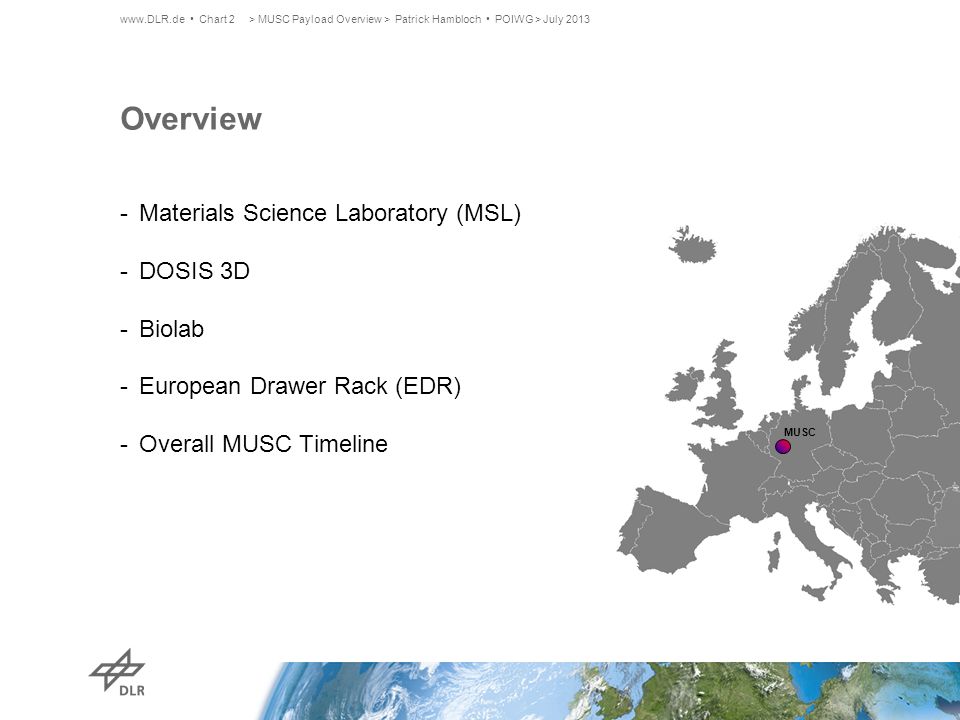Click the 'Overall MUSC Timeline' bullet
This screenshot has height=720, width=960.
click(263, 444)
